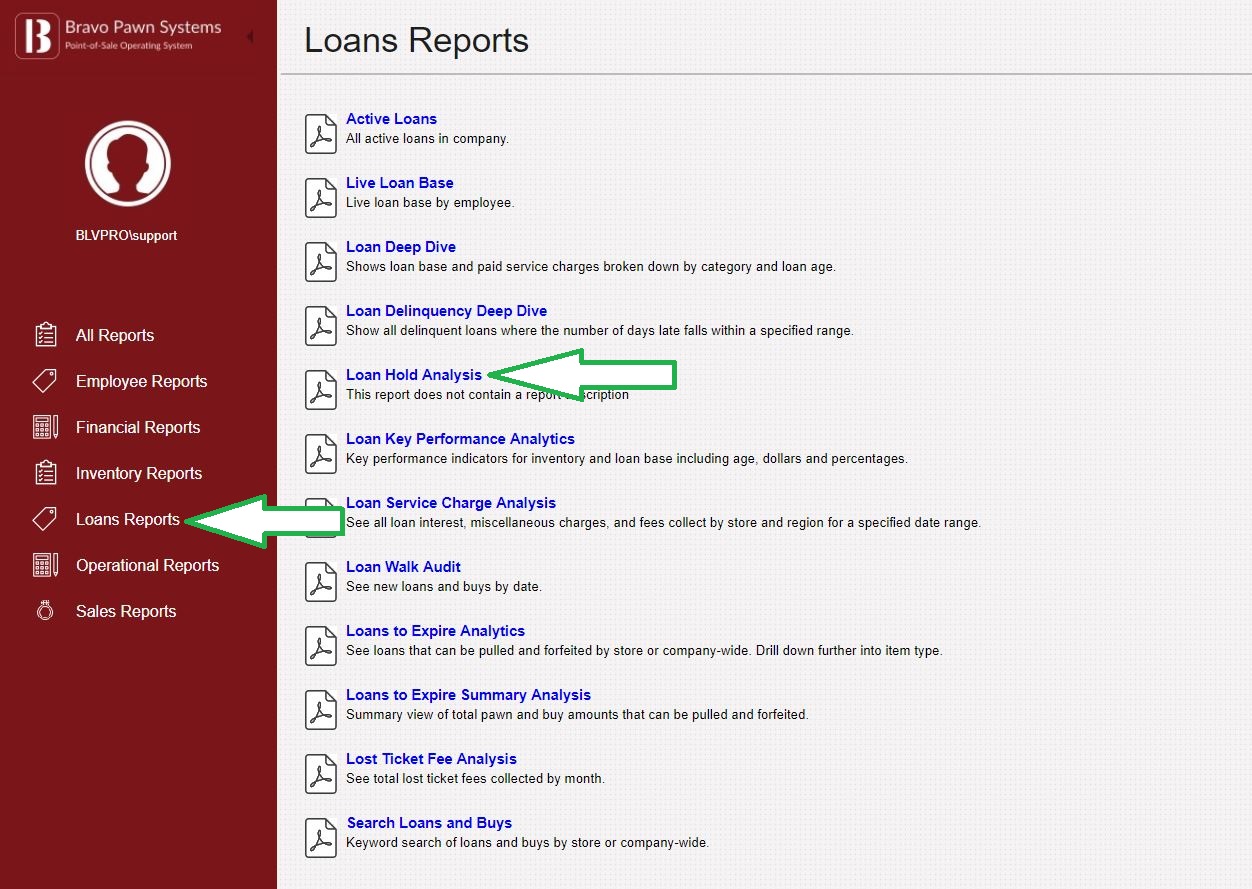Open Employee Reports in the sidebar

click(141, 381)
